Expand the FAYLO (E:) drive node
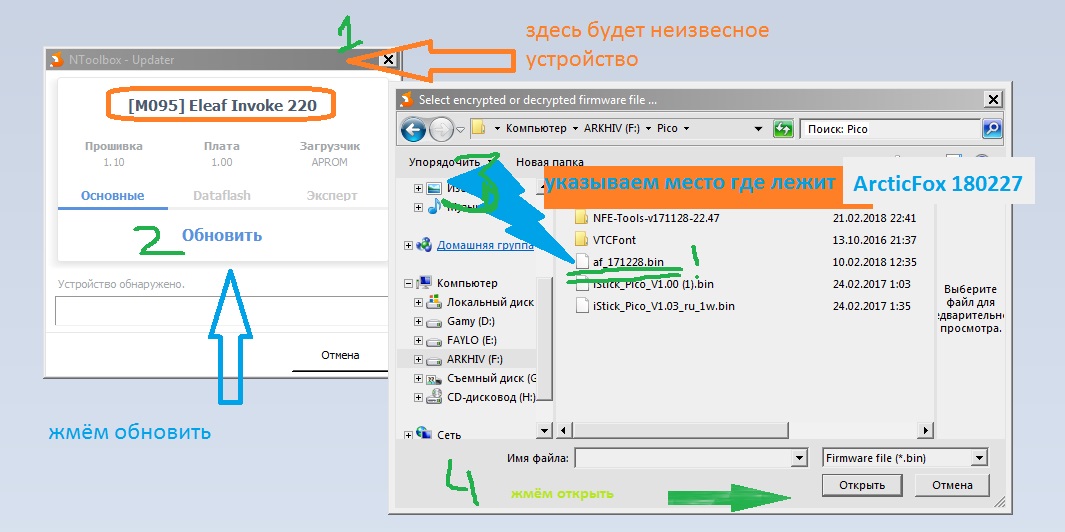 click(x=418, y=340)
